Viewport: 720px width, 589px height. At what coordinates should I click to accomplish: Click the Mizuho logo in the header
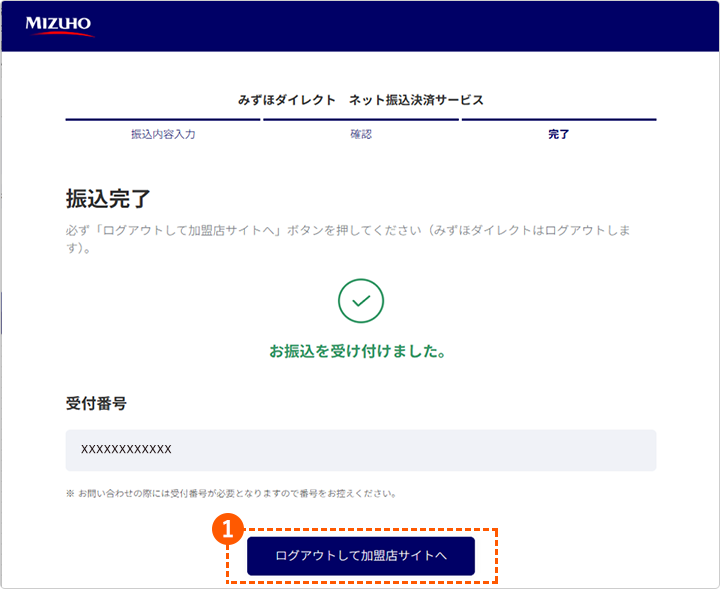60,26
